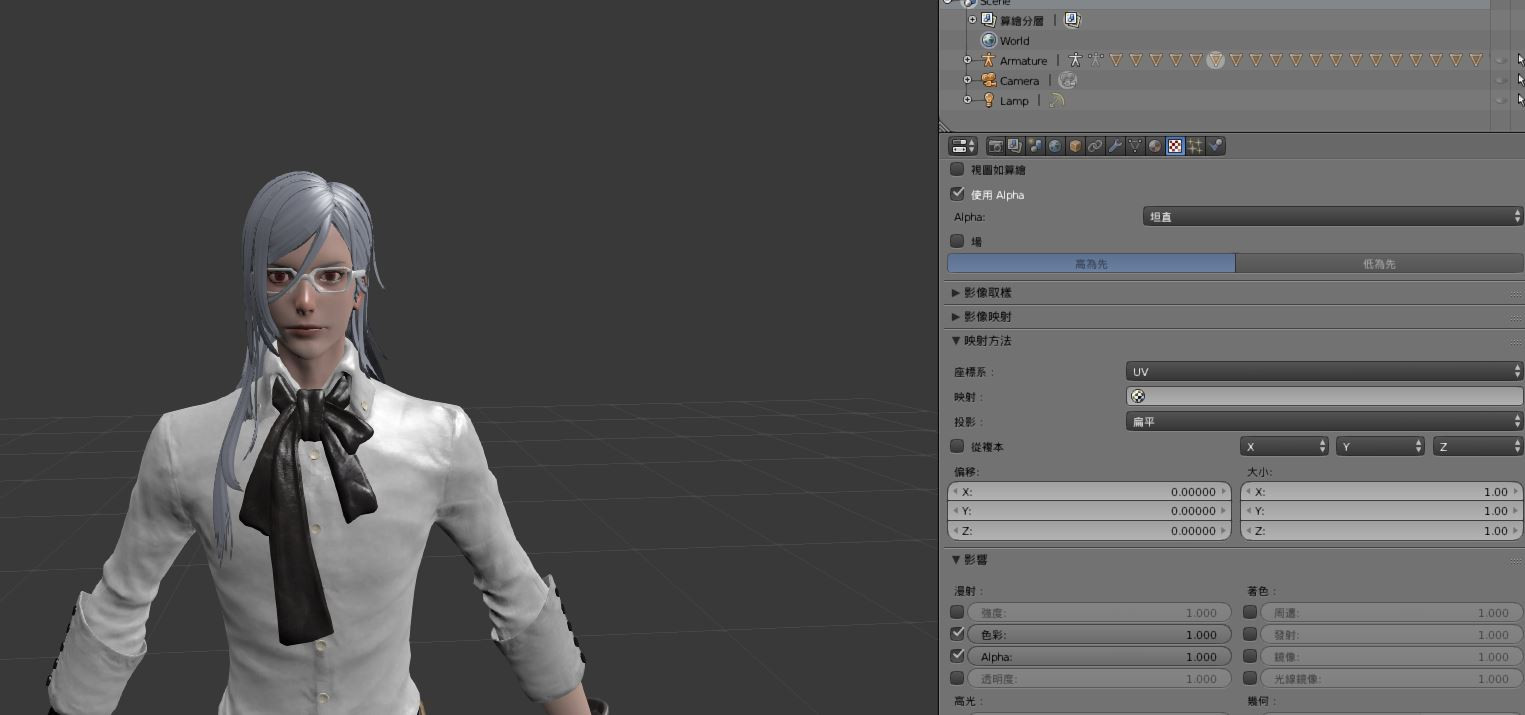Click the pose icon in Armature row

coord(1095,61)
